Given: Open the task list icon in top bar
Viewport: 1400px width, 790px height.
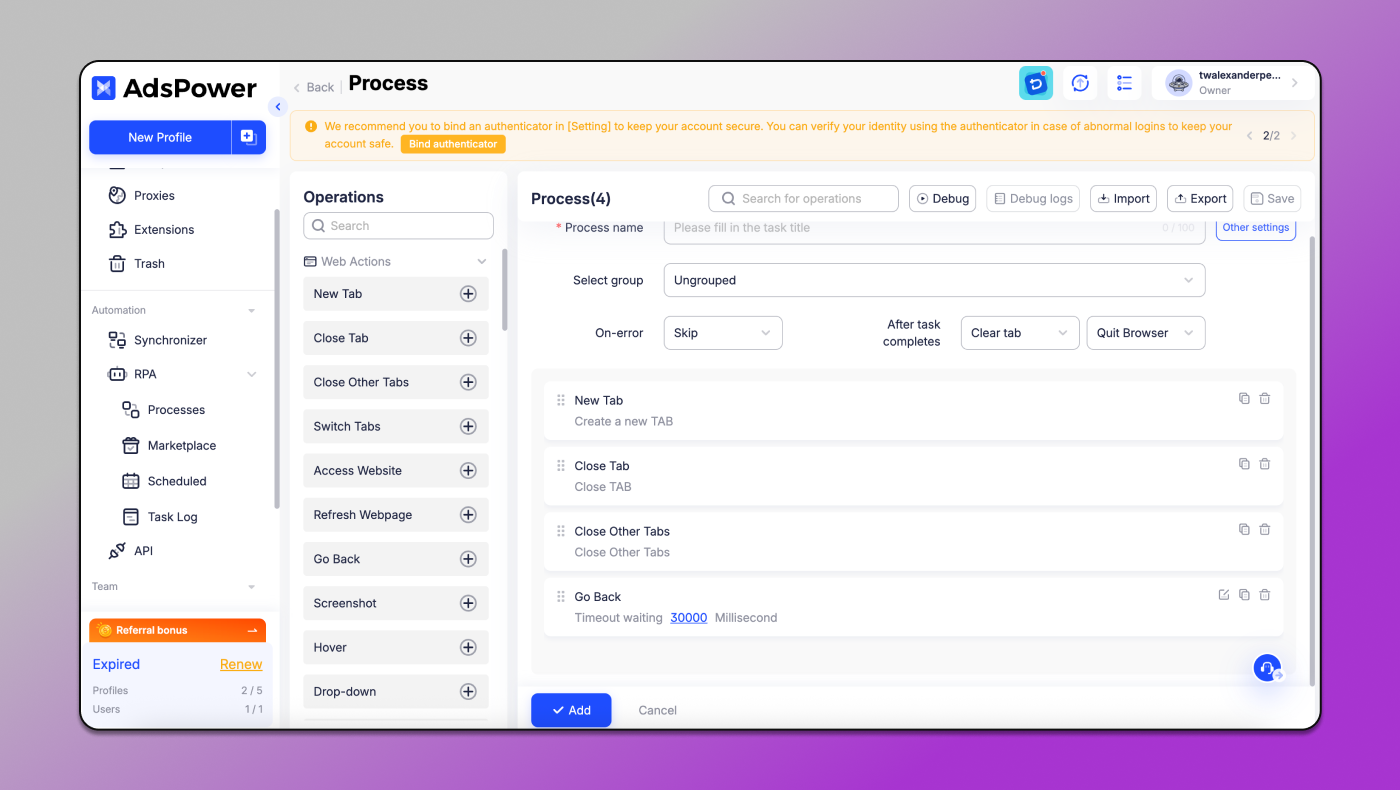Looking at the screenshot, I should pos(1123,83).
